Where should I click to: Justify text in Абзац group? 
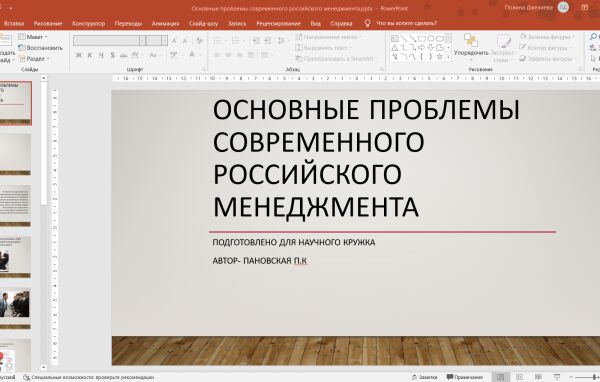pos(251,55)
